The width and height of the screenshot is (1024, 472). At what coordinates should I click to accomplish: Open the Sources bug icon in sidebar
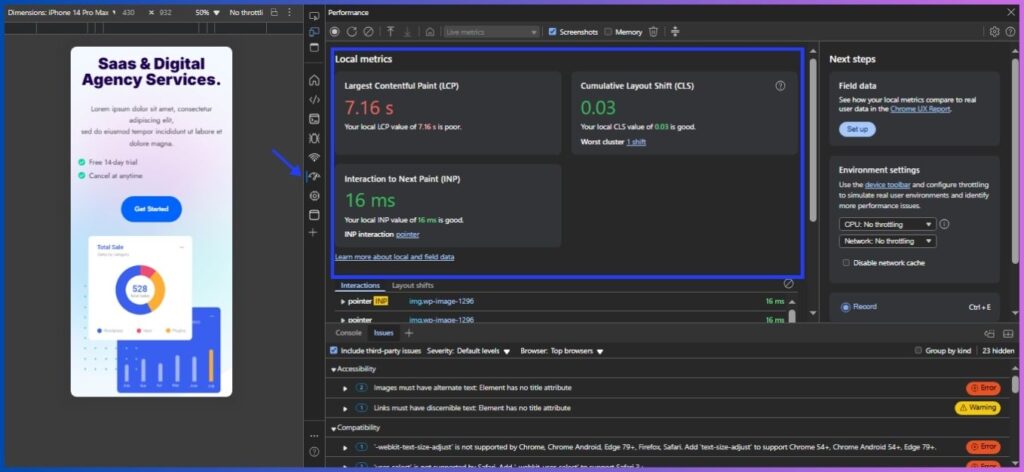(314, 138)
